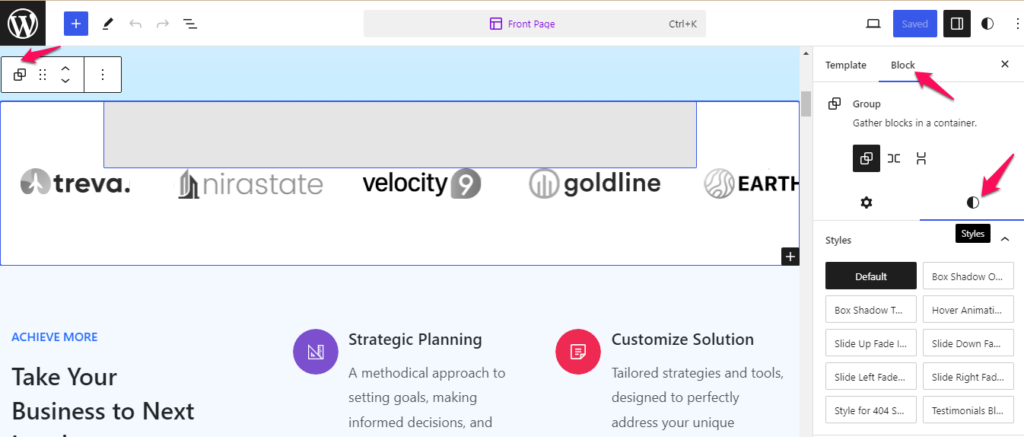Open the Front Page command palette
The width and height of the screenshot is (1024, 437).
pyautogui.click(x=535, y=24)
